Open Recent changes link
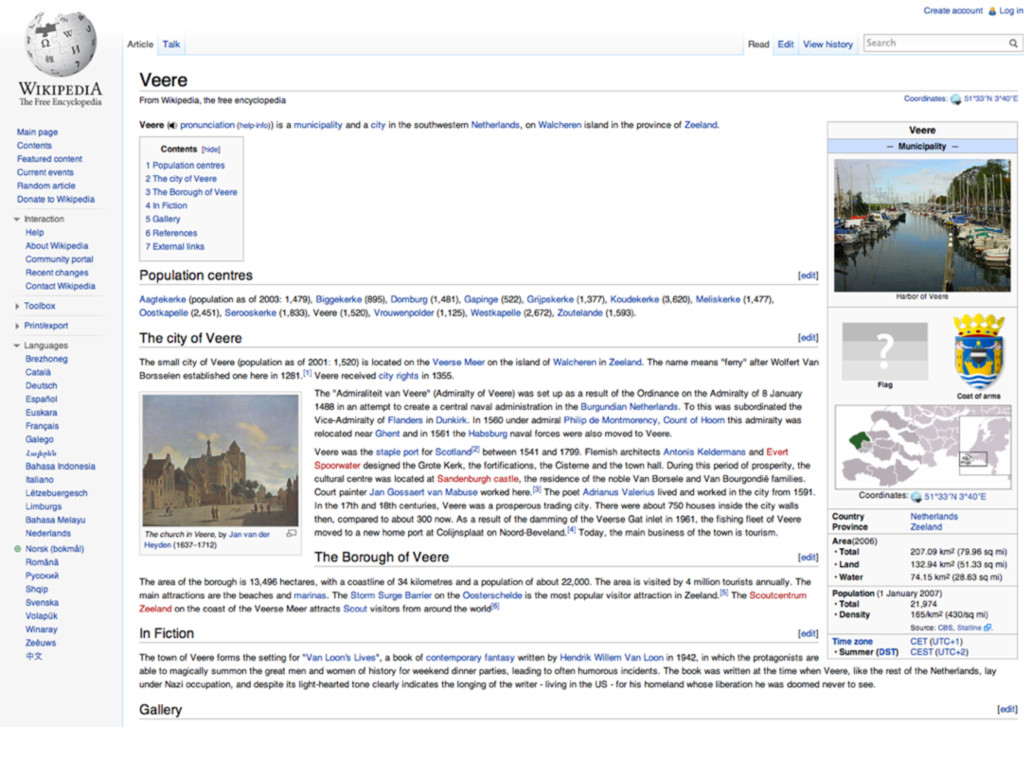The width and height of the screenshot is (1024, 768). (57, 273)
